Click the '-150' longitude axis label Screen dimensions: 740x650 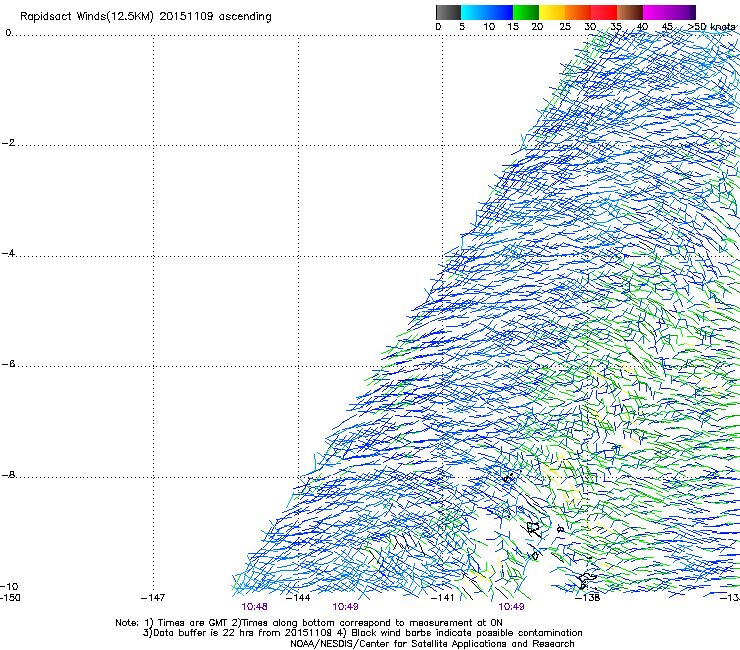pos(10,598)
